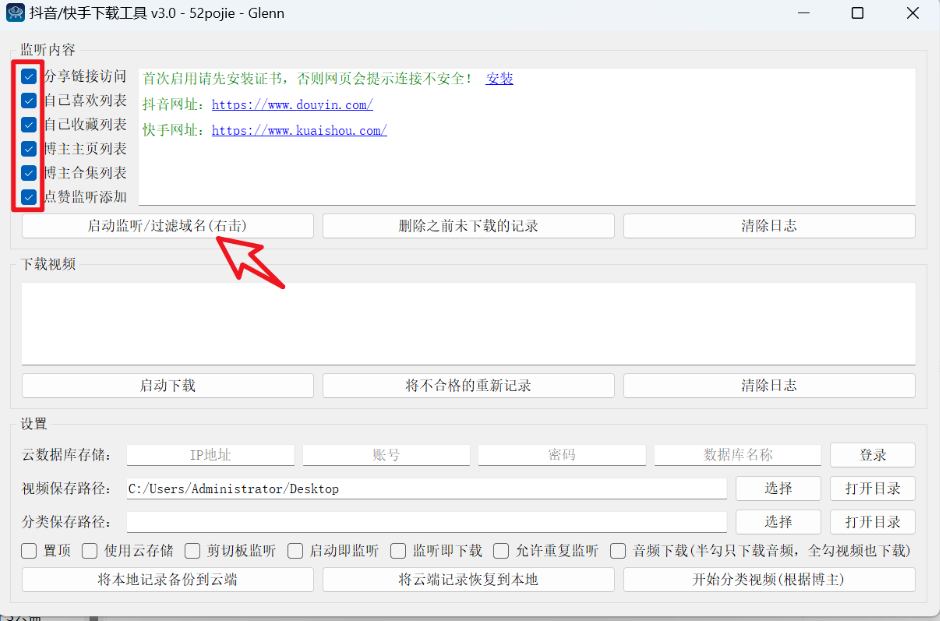Enable 允许重复监听 checkbox
Viewport: 940px width, 621px height.
(501, 551)
